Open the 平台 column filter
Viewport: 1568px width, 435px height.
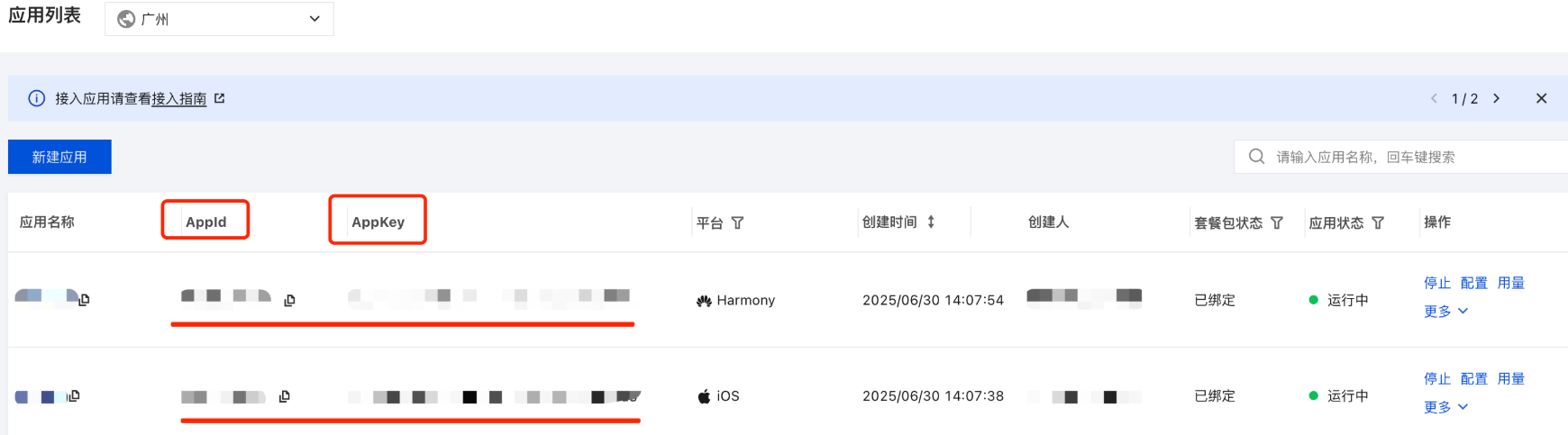point(737,222)
